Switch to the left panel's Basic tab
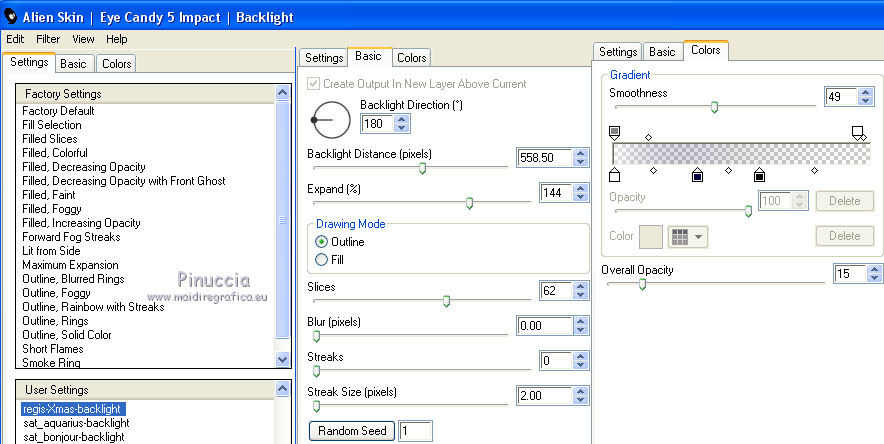 (x=73, y=64)
